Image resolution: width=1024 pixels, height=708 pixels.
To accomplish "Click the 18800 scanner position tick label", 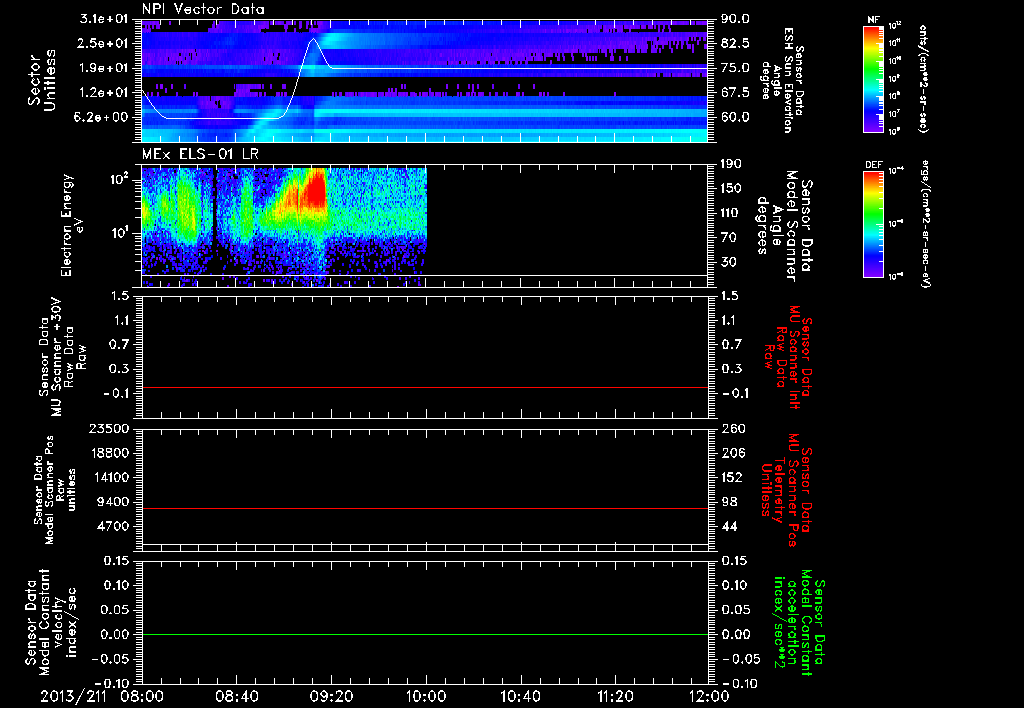I will [x=110, y=453].
